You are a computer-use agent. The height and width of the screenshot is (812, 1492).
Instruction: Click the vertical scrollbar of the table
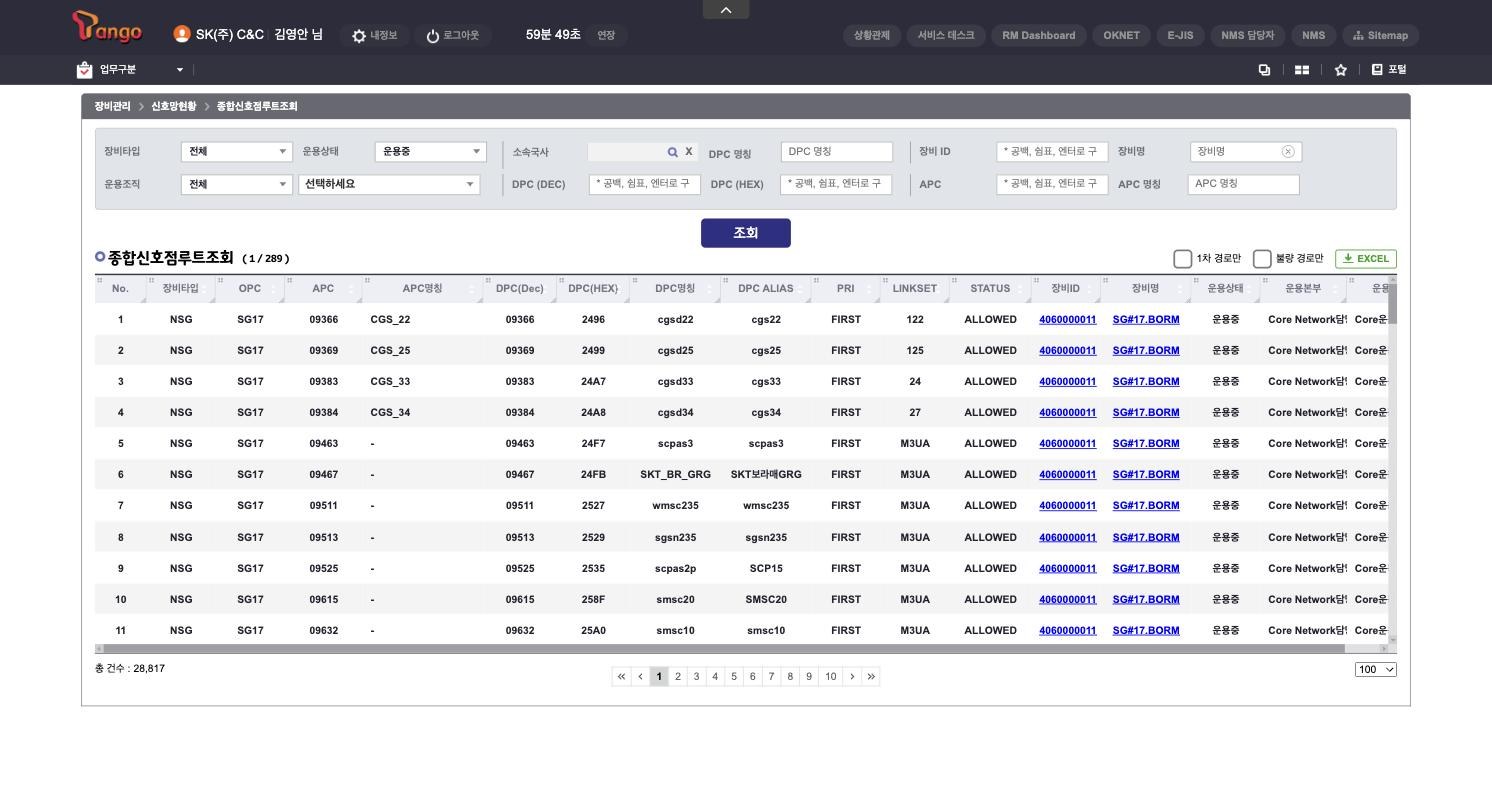(x=1392, y=303)
